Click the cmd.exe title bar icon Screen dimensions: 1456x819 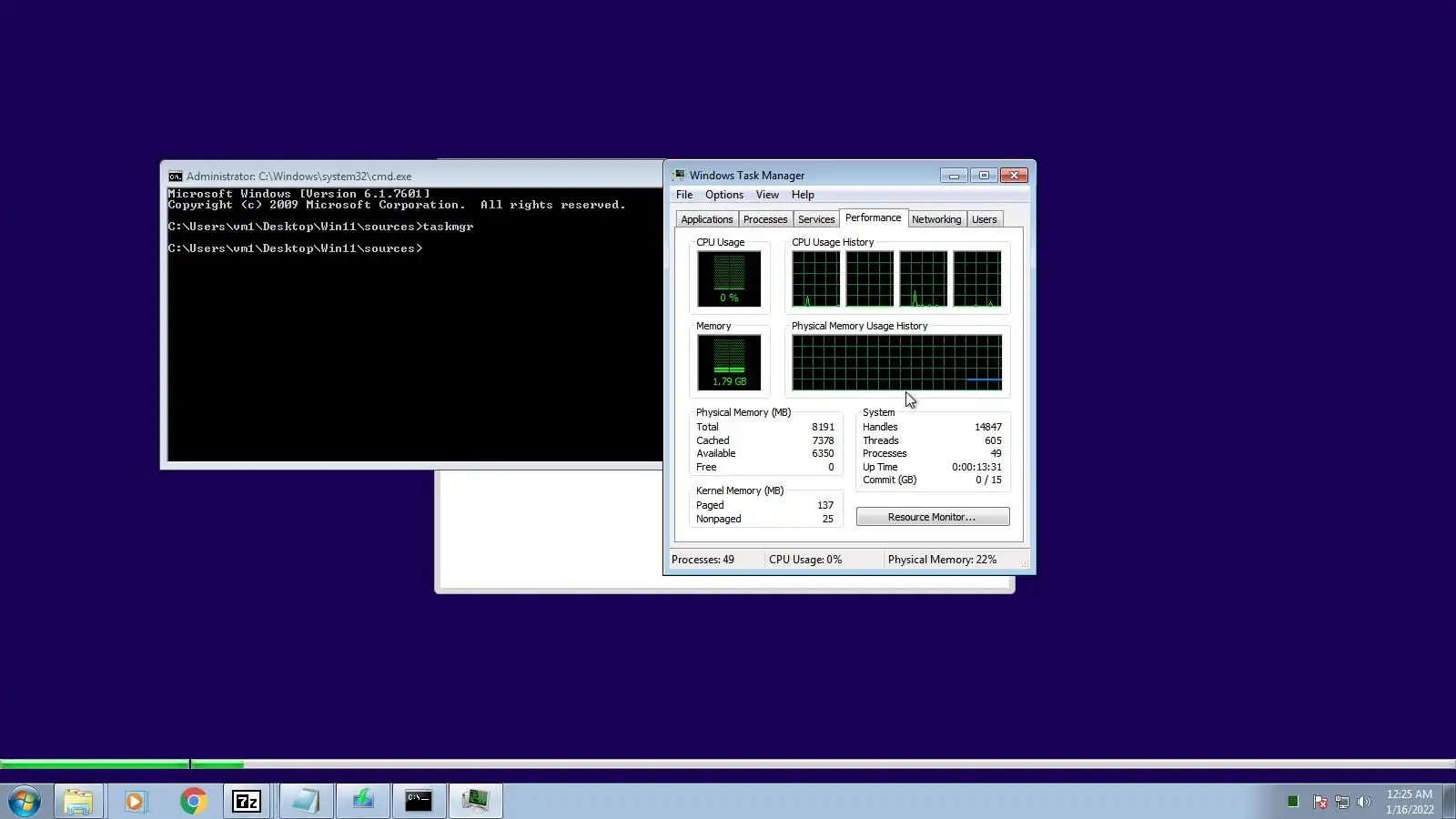point(176,177)
